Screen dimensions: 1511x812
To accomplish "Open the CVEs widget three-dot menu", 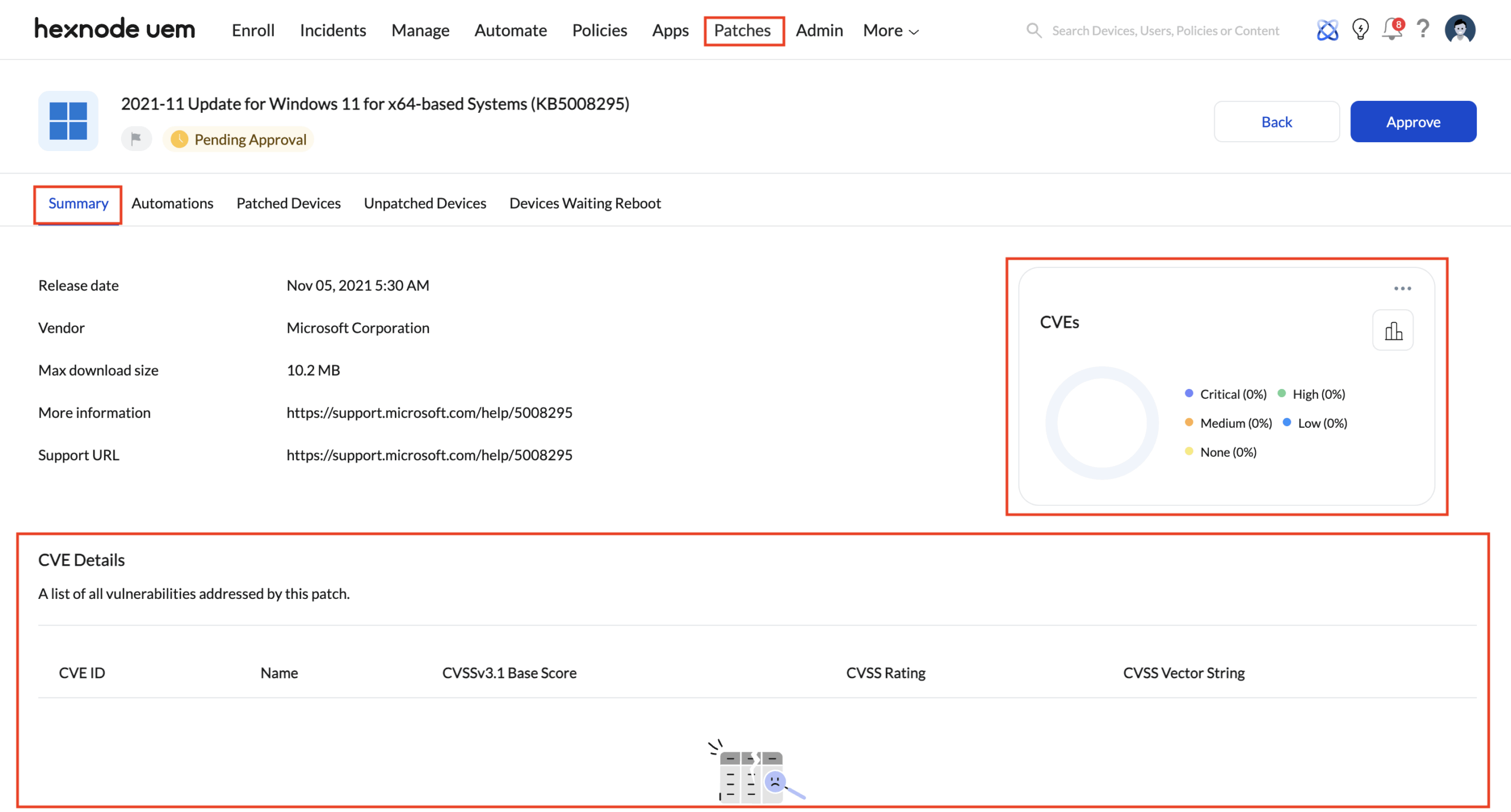I will (x=1402, y=289).
